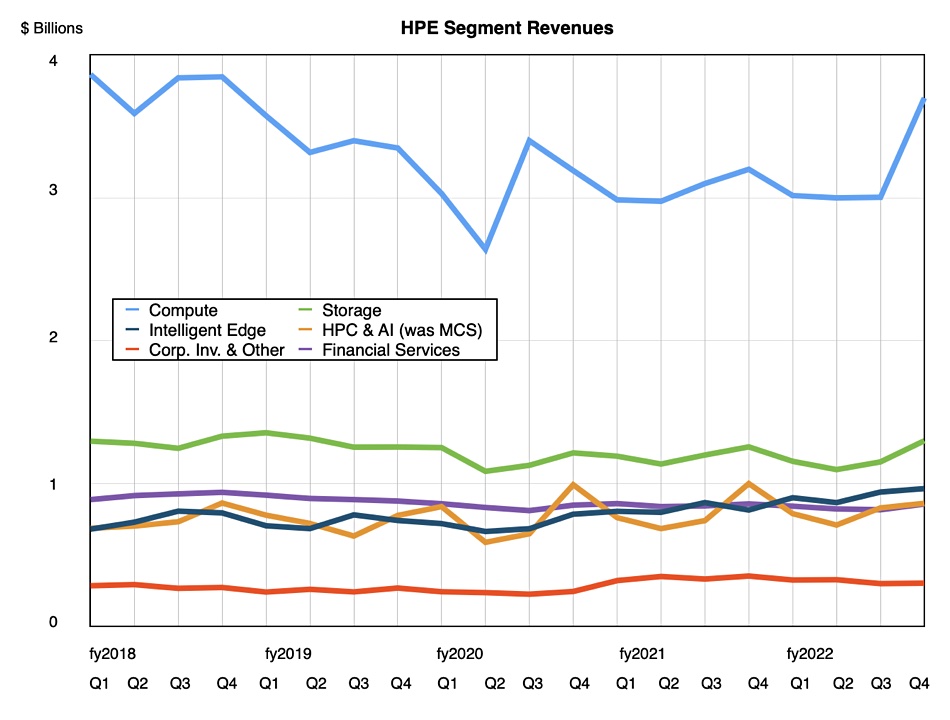
Task: Click the Financial Services line at fy2018 Q4
Action: click(222, 492)
